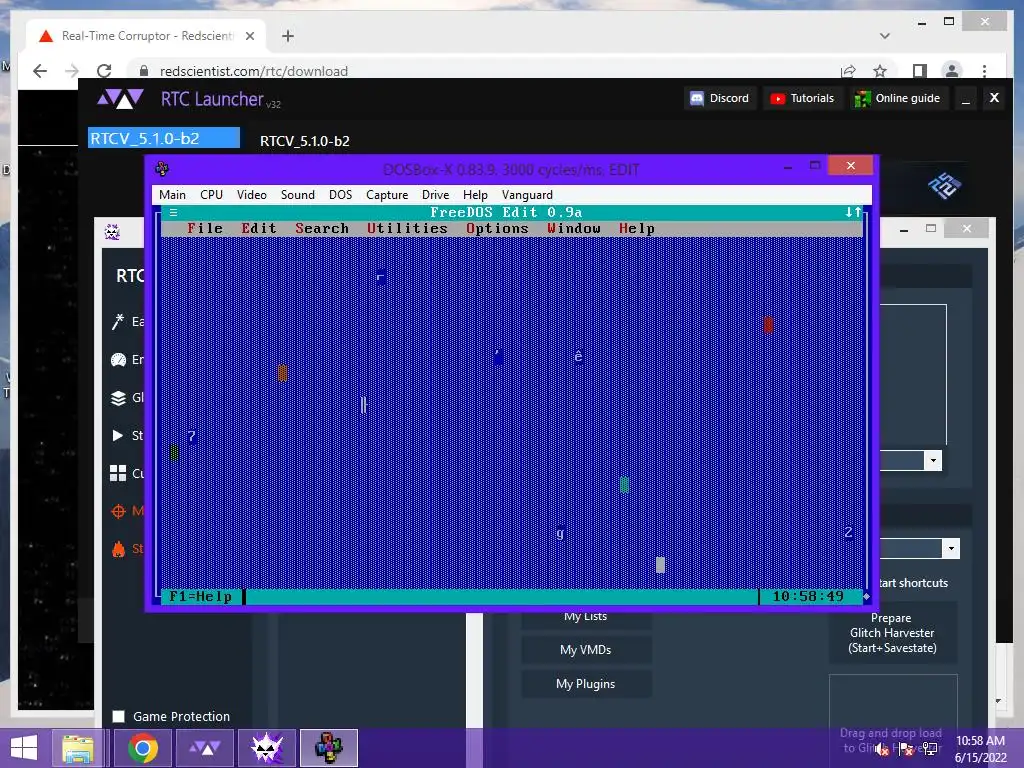Bookmark this page with the star icon
This screenshot has height=768, width=1024.
click(880, 71)
